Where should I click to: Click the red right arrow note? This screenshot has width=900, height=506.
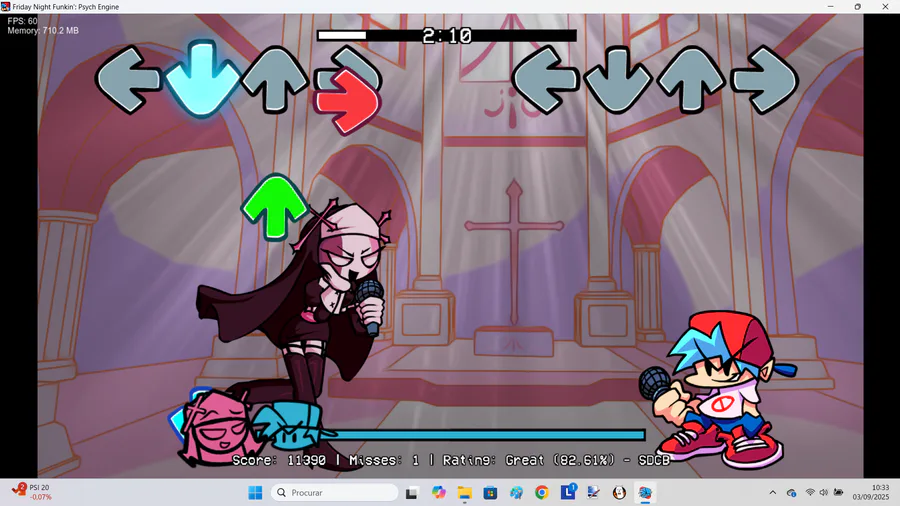tap(347, 101)
